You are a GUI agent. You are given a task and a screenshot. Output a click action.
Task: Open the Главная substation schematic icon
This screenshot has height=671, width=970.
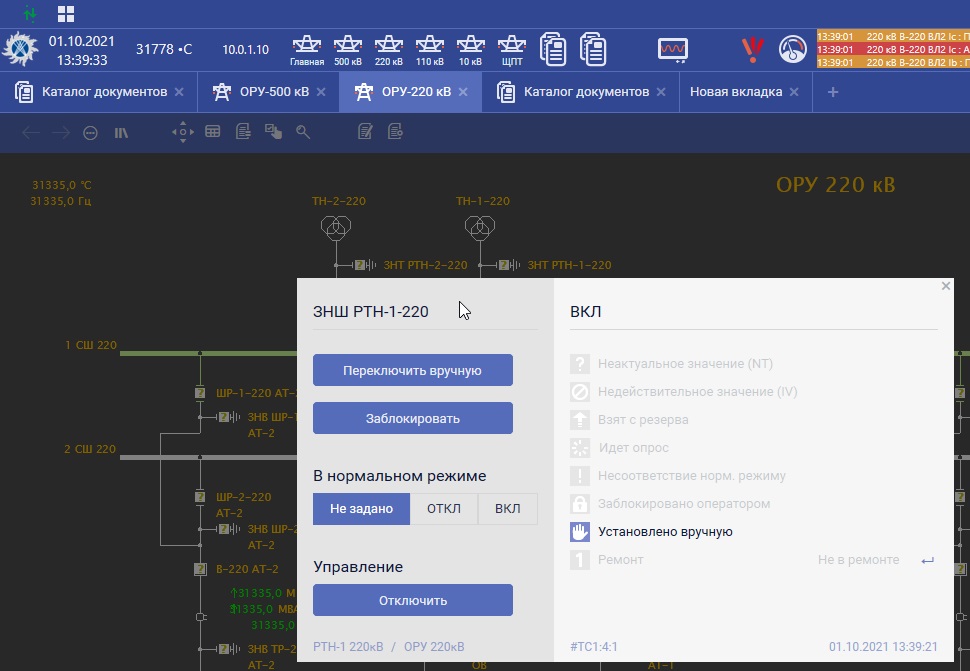(x=307, y=48)
